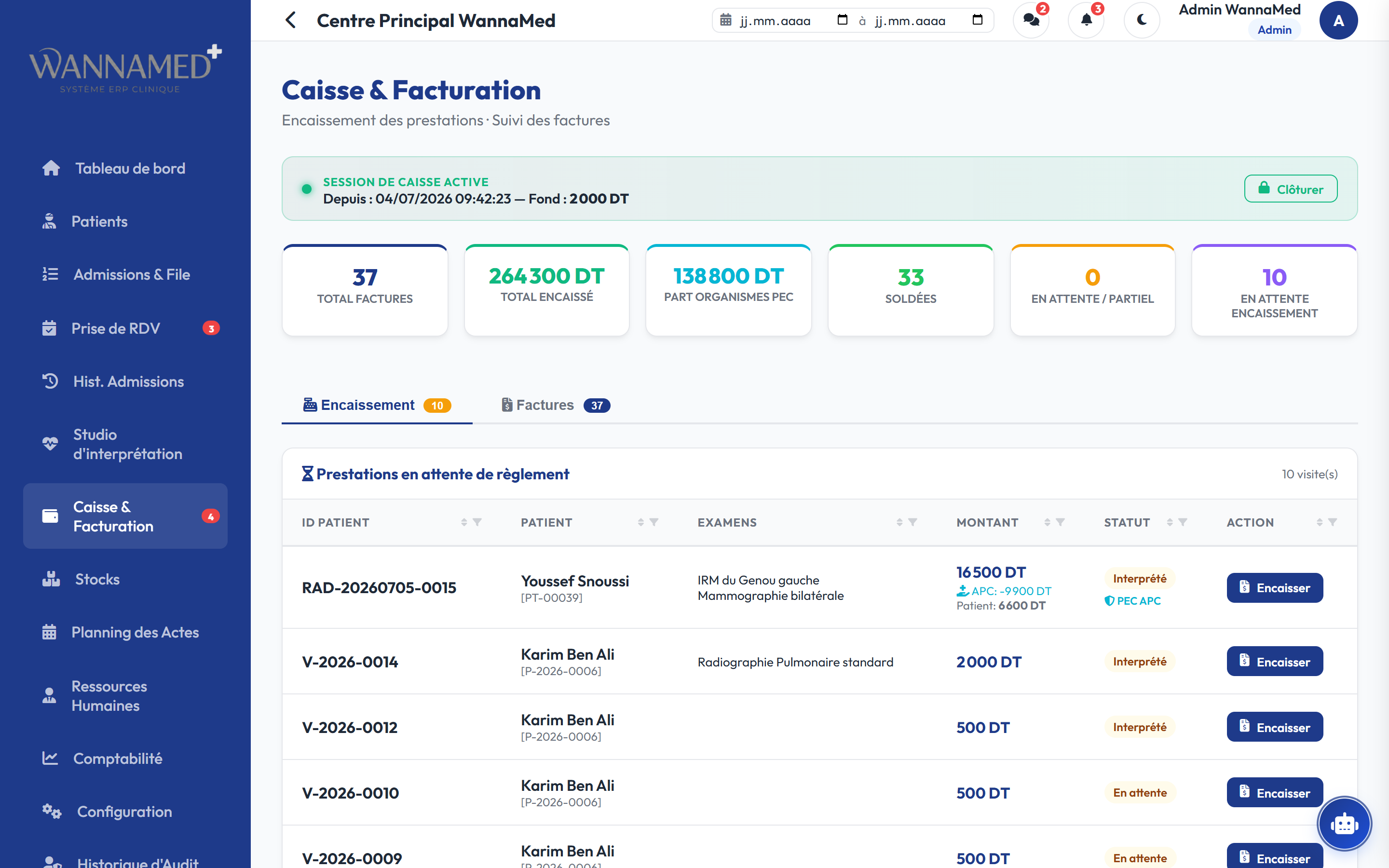
Task: Click the Comptabilité chart icon
Action: click(x=50, y=758)
